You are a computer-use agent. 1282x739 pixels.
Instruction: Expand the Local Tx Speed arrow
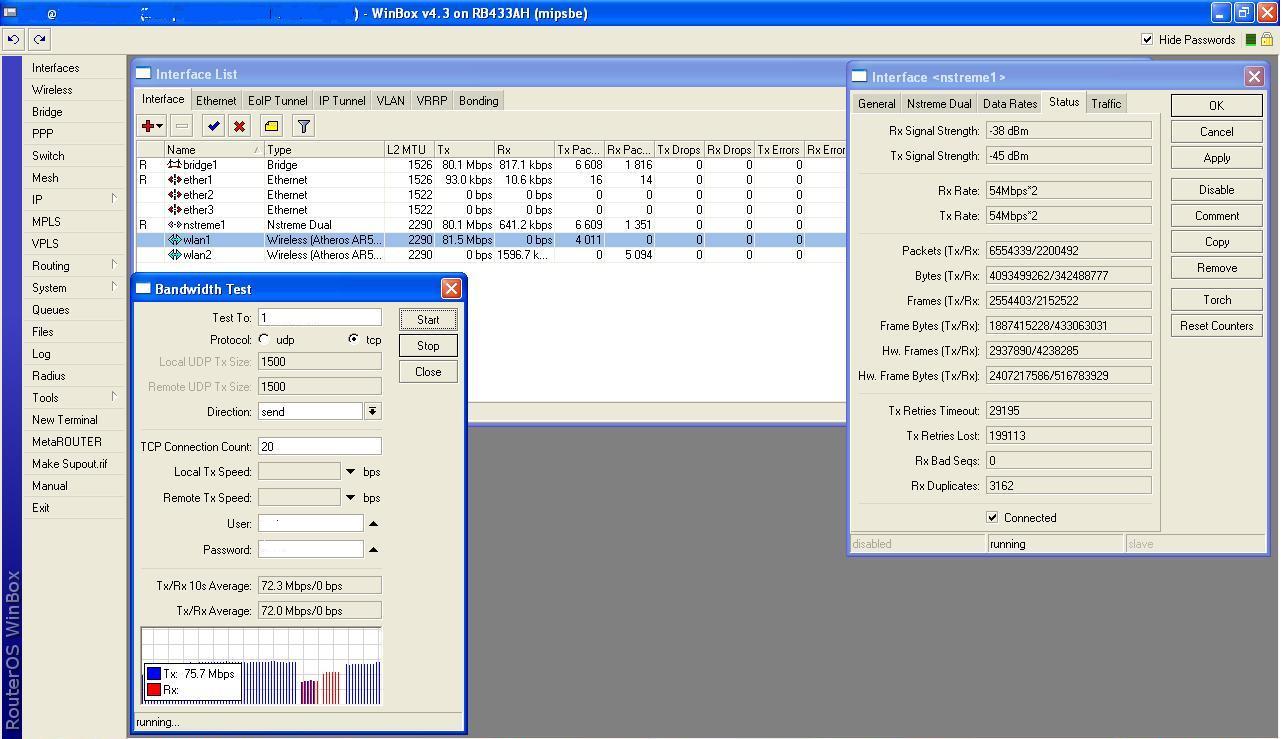pyautogui.click(x=350, y=472)
